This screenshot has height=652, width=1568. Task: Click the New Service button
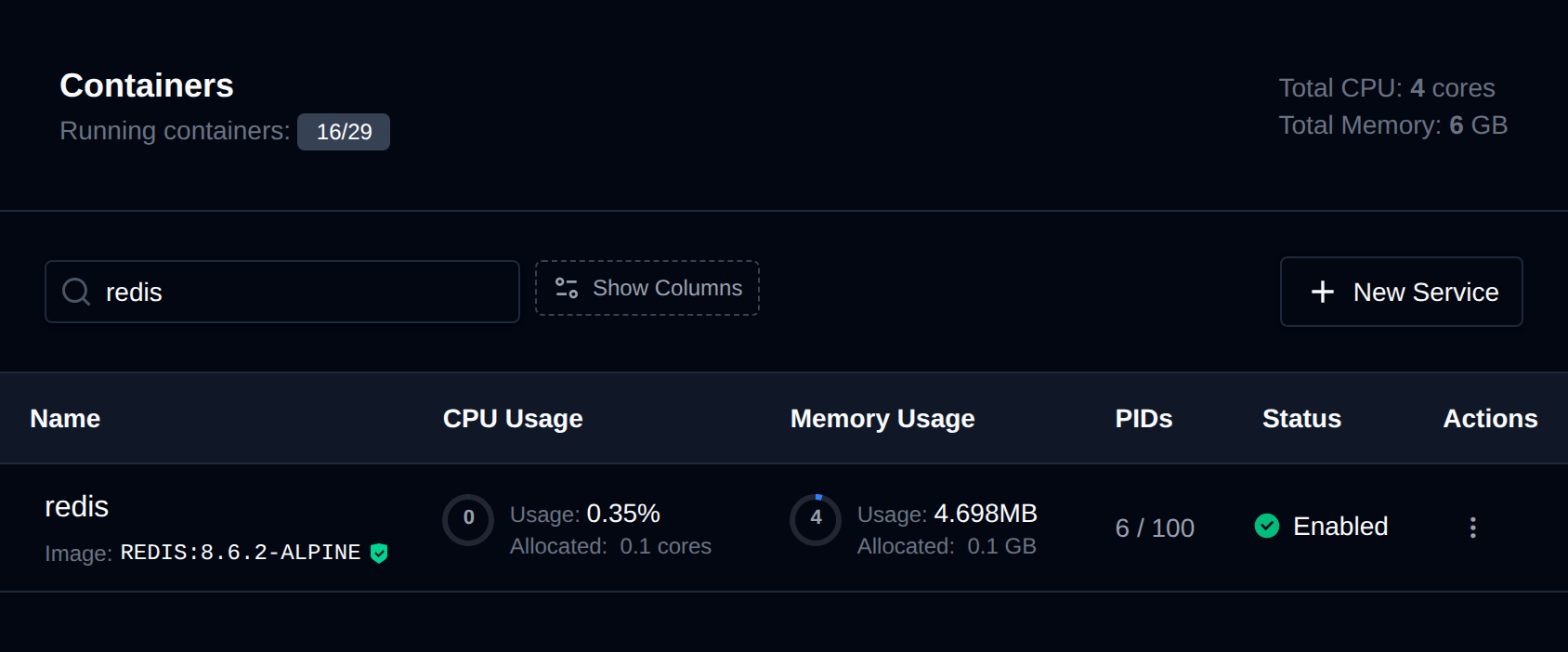coord(1401,292)
